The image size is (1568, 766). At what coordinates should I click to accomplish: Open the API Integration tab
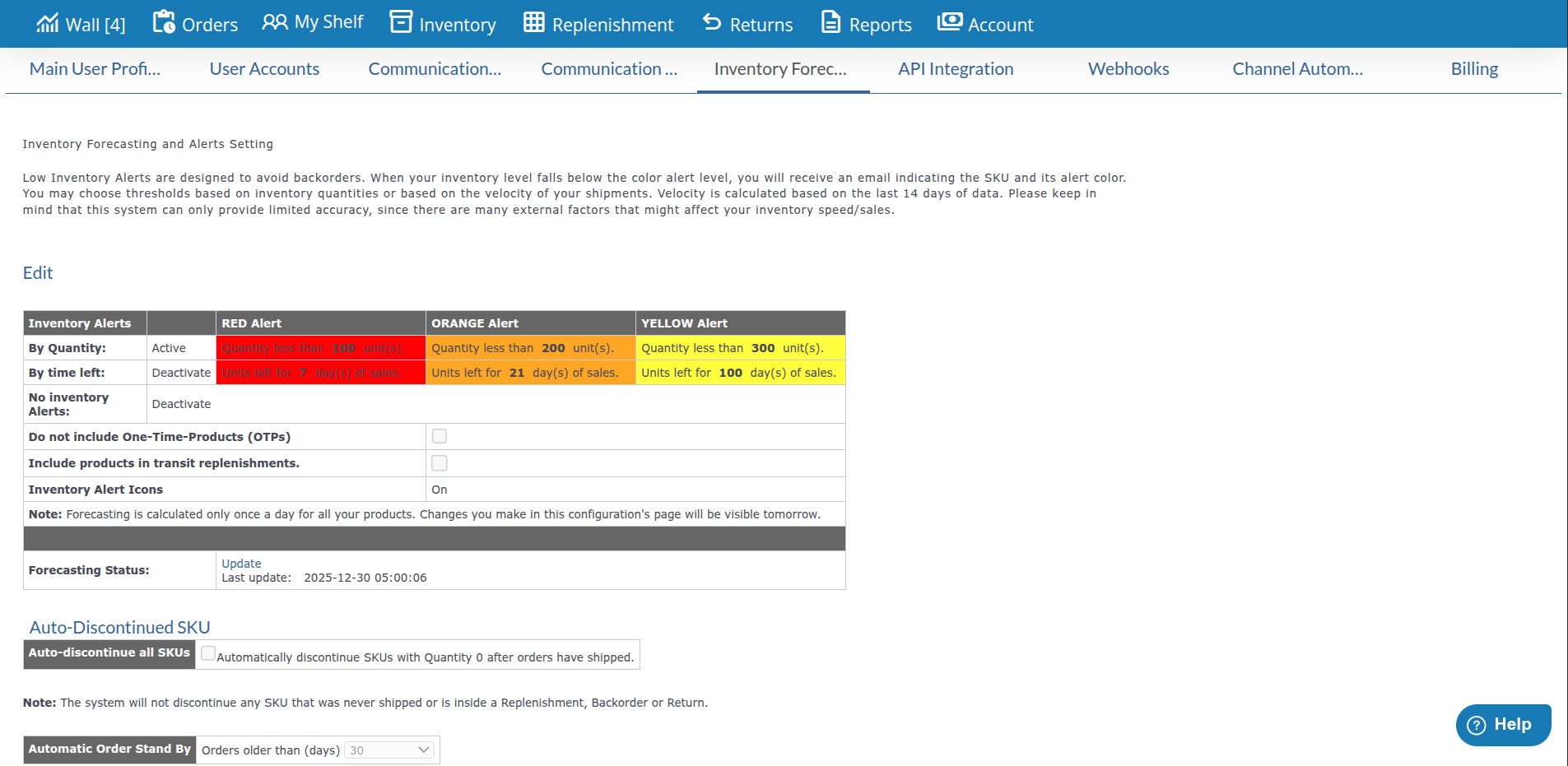click(x=956, y=68)
